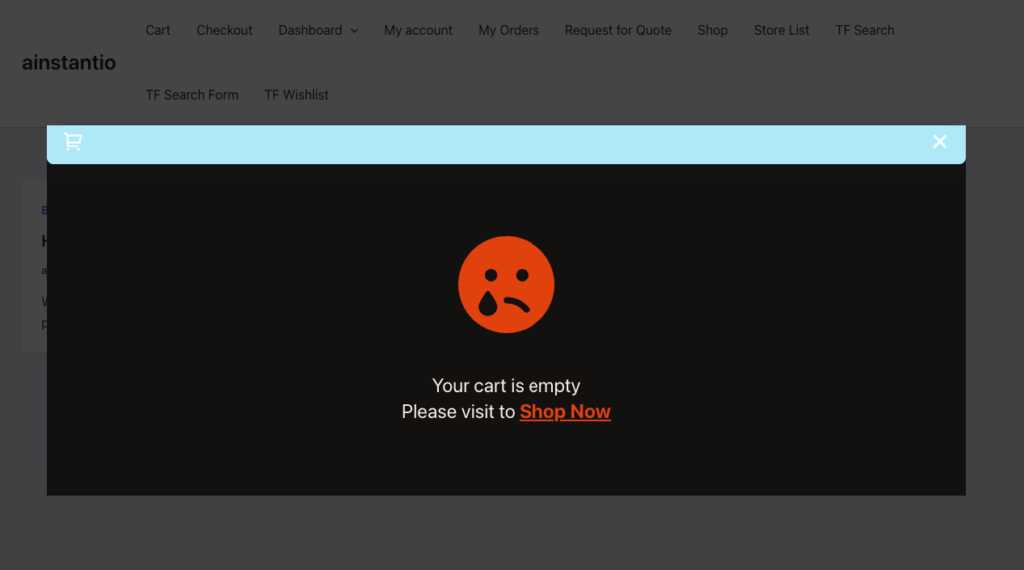Click the ainstantio site title
This screenshot has height=570, width=1024.
click(69, 63)
